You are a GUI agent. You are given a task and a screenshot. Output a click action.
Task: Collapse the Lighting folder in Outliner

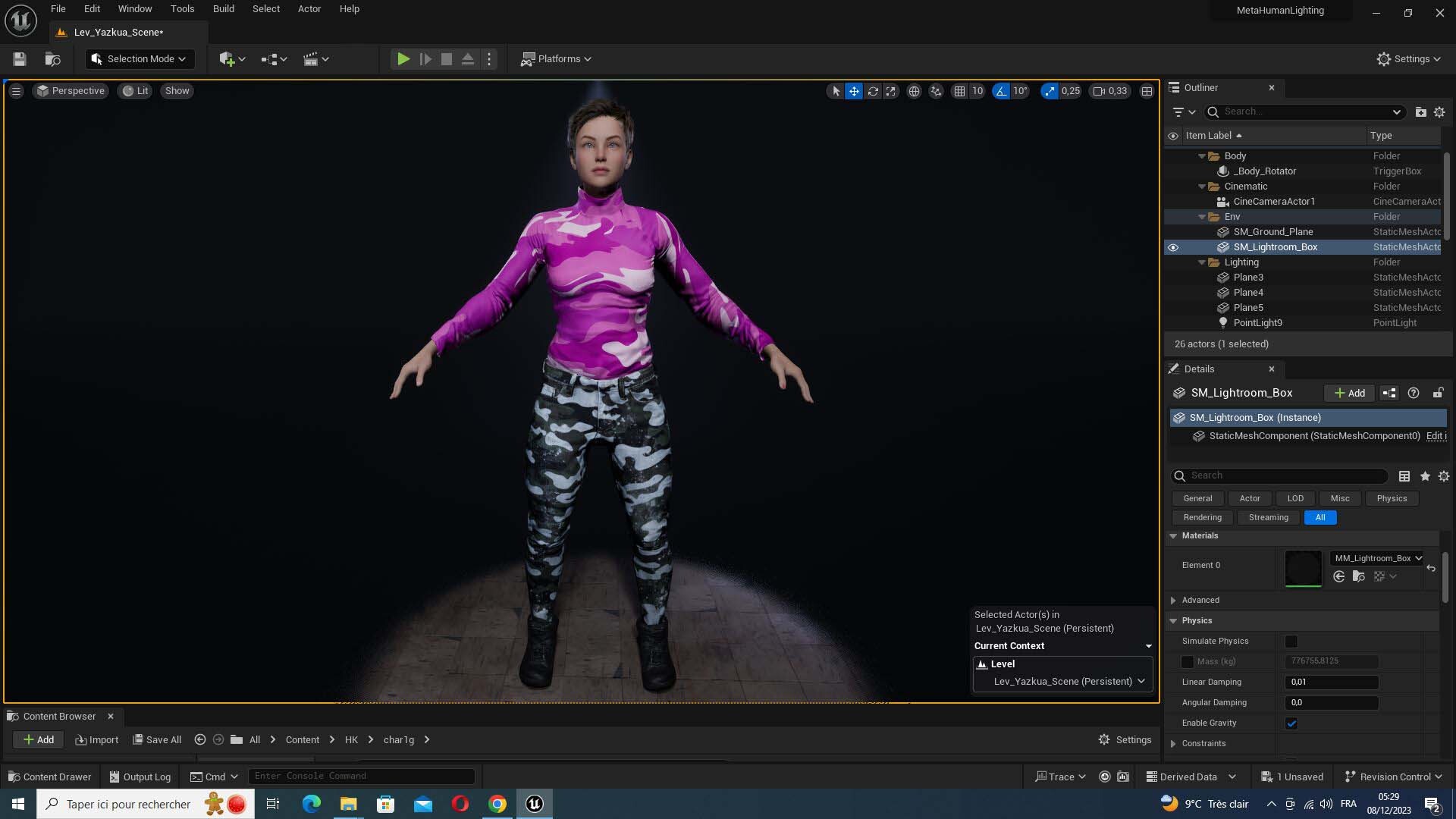pos(1202,262)
